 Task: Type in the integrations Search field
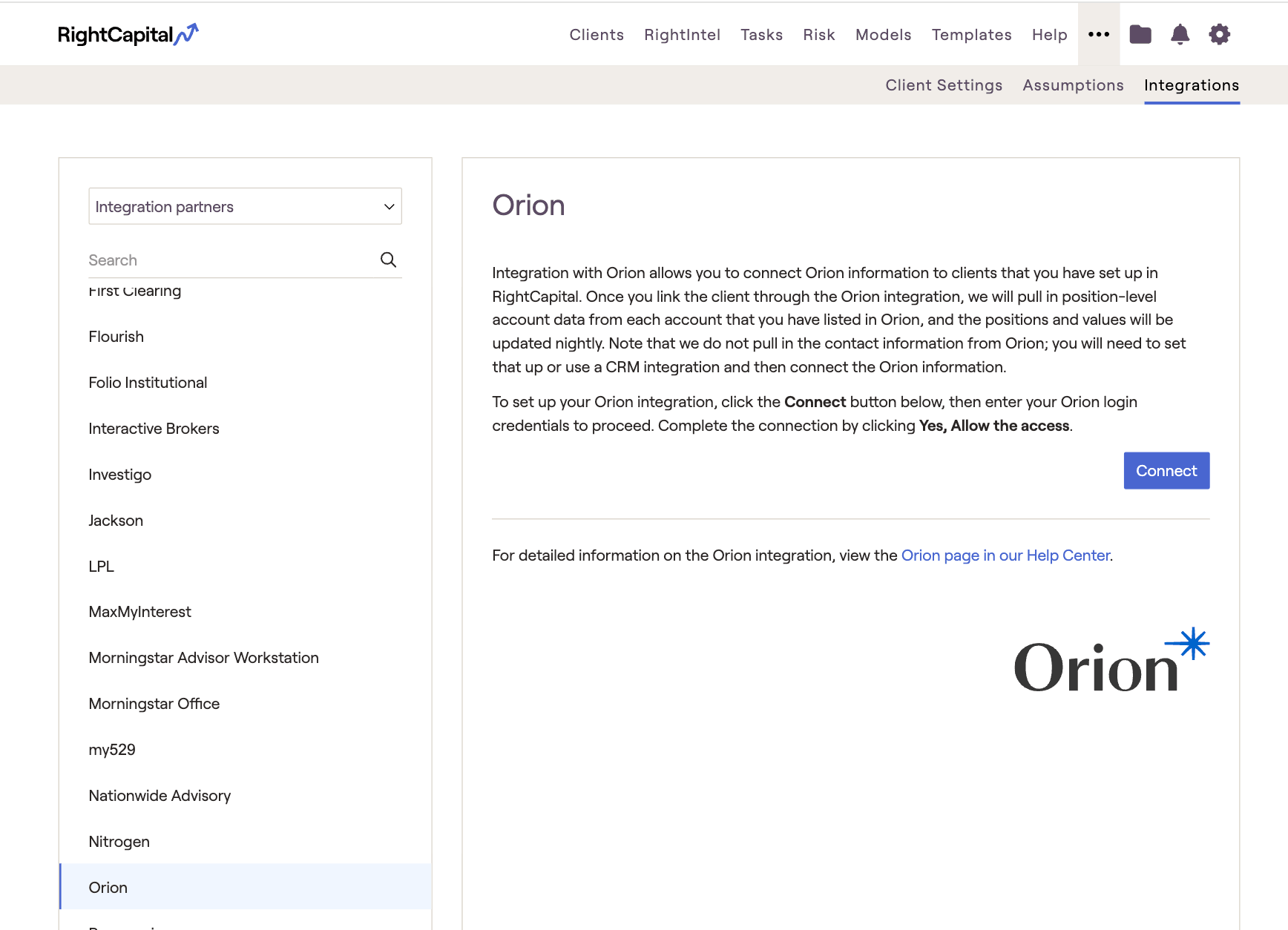(230, 260)
